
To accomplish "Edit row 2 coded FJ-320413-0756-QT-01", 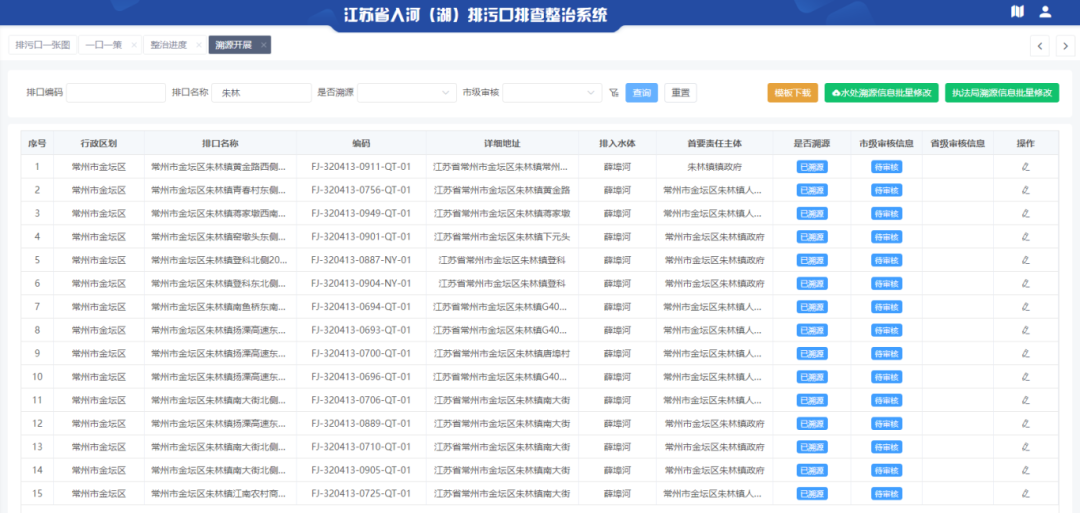I will (x=1026, y=190).
